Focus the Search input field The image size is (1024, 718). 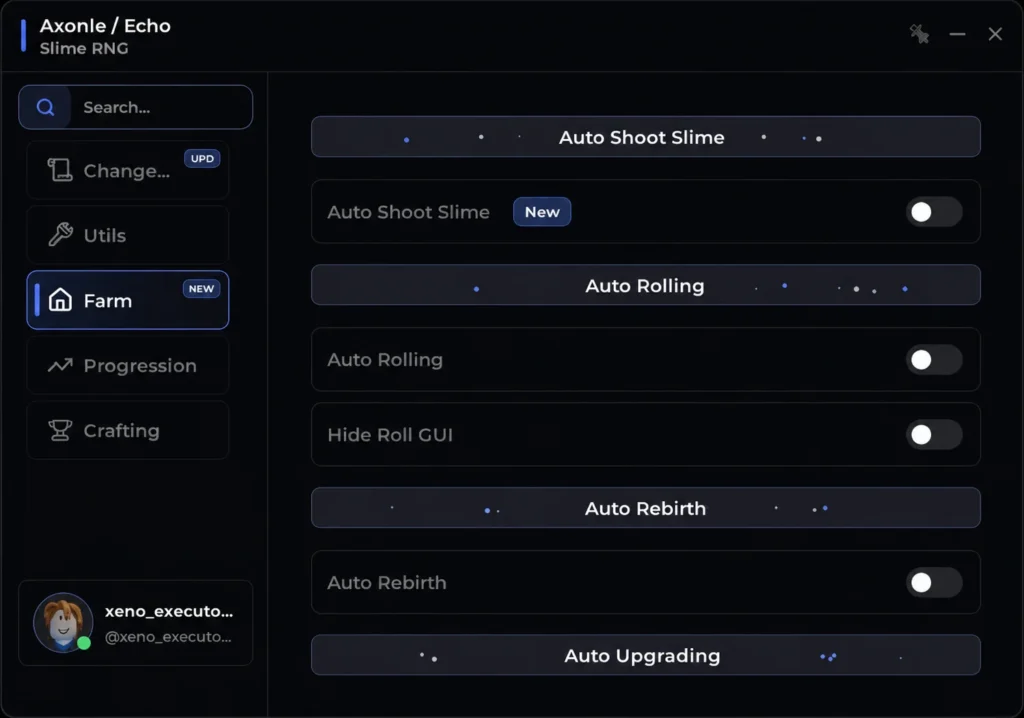pyautogui.click(x=135, y=107)
